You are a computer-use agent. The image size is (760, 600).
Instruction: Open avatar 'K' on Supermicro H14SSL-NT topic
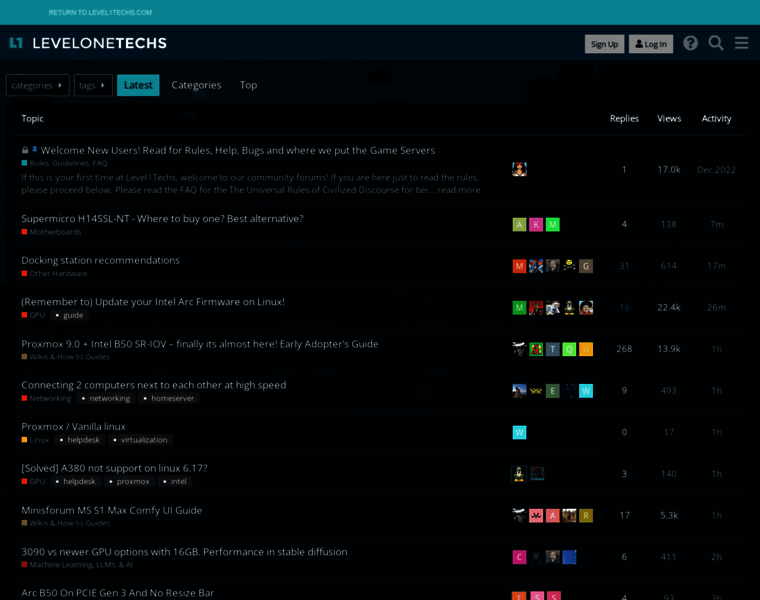pyautogui.click(x=536, y=224)
